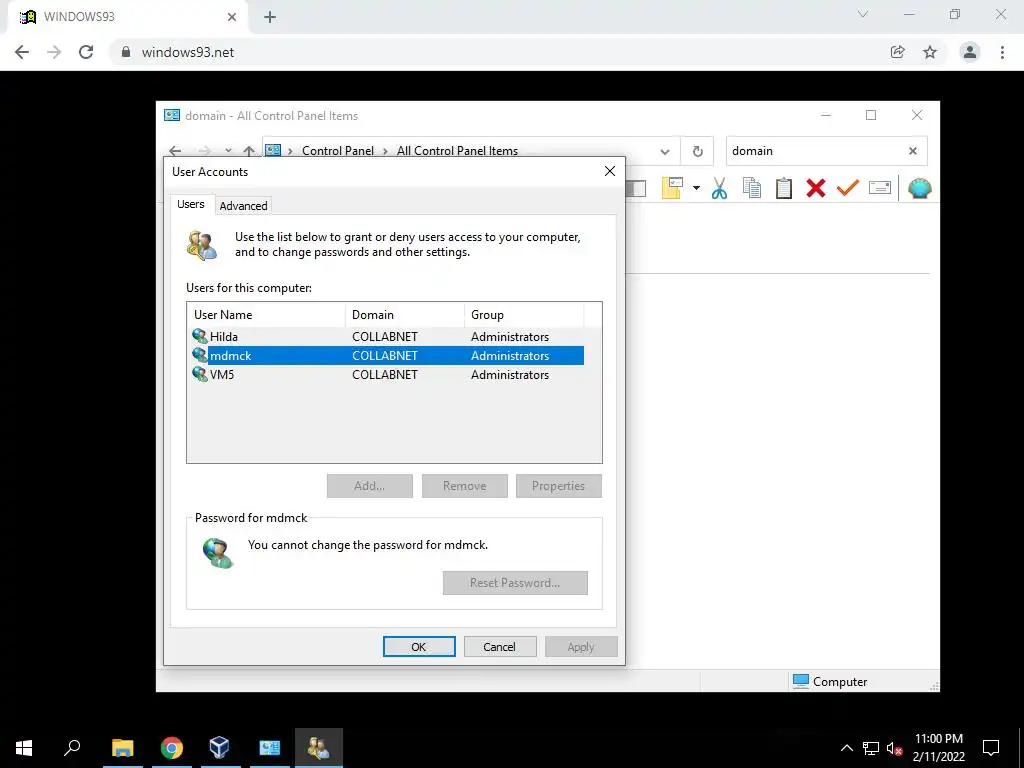Close the User Accounts dialog
The image size is (1024, 768).
pos(610,171)
